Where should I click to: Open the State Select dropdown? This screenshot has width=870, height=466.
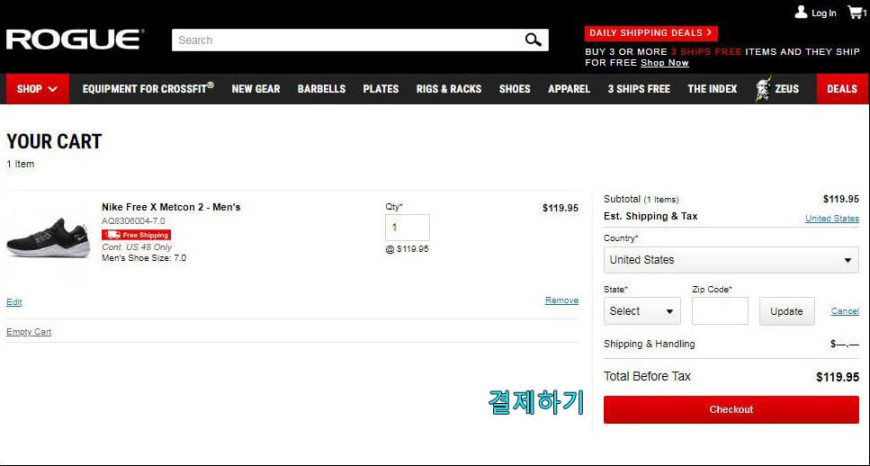pos(642,311)
